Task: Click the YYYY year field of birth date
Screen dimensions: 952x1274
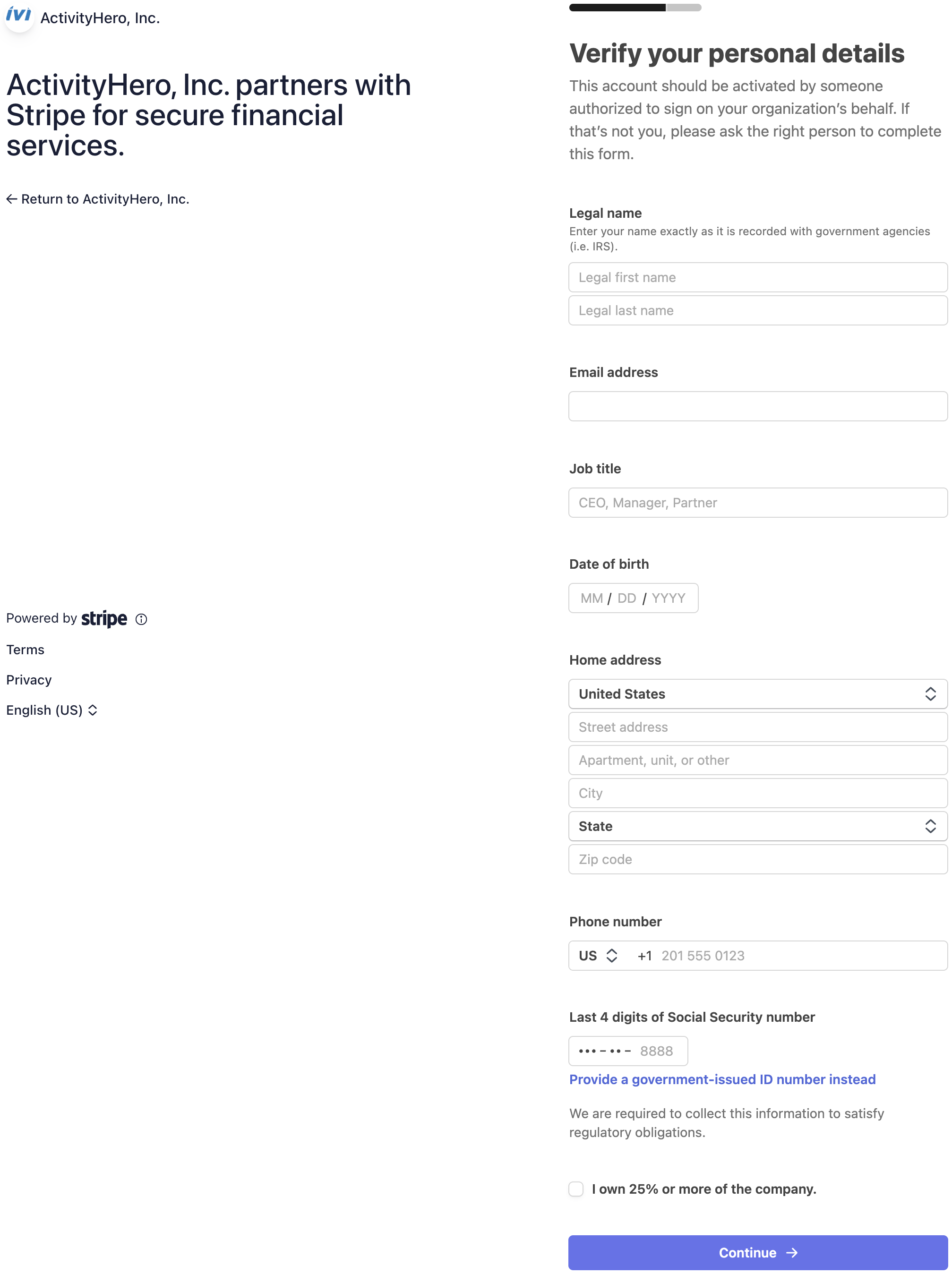Action: pos(668,599)
